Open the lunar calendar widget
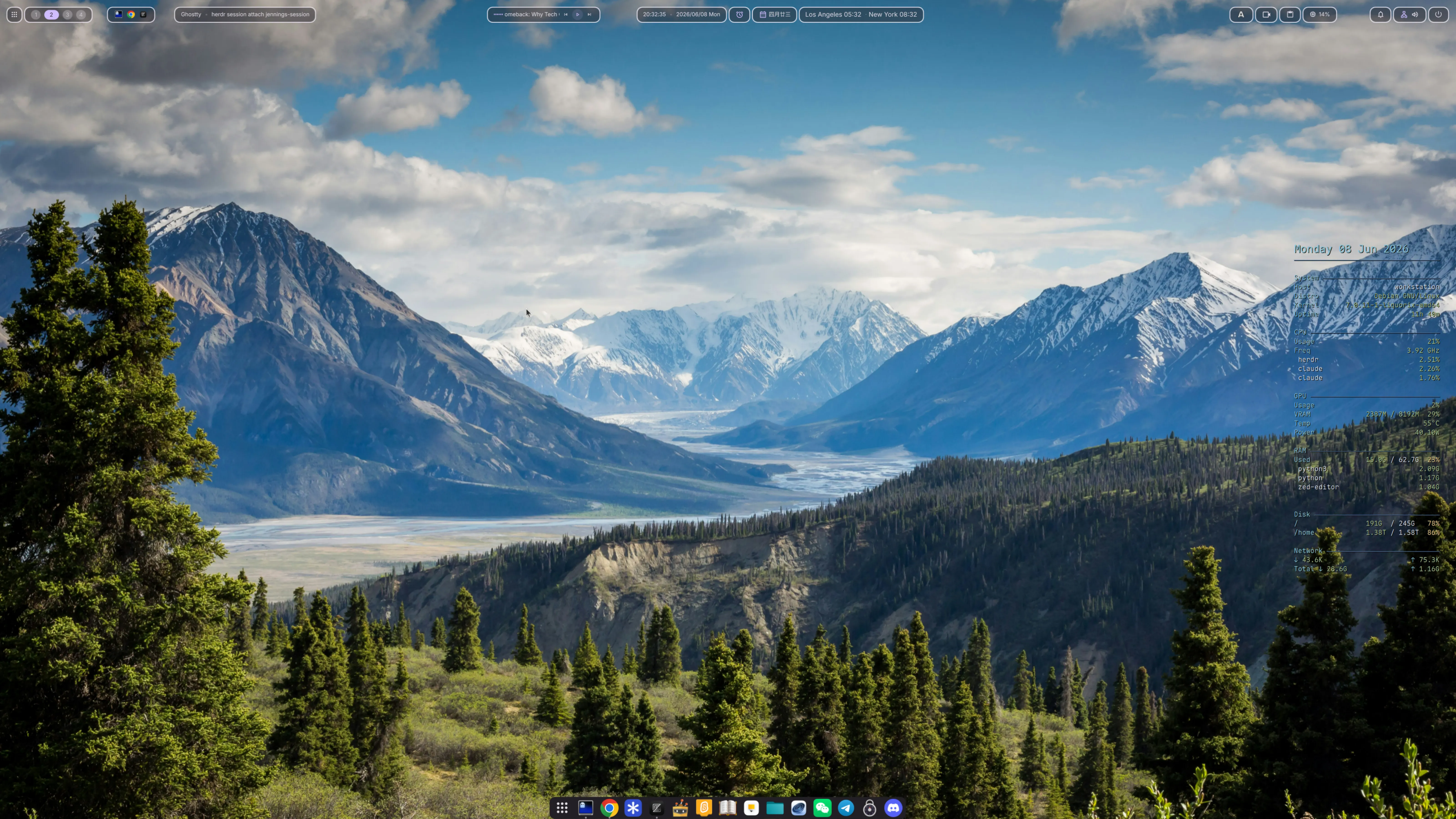The height and width of the screenshot is (819, 1456). pyautogui.click(x=774, y=15)
